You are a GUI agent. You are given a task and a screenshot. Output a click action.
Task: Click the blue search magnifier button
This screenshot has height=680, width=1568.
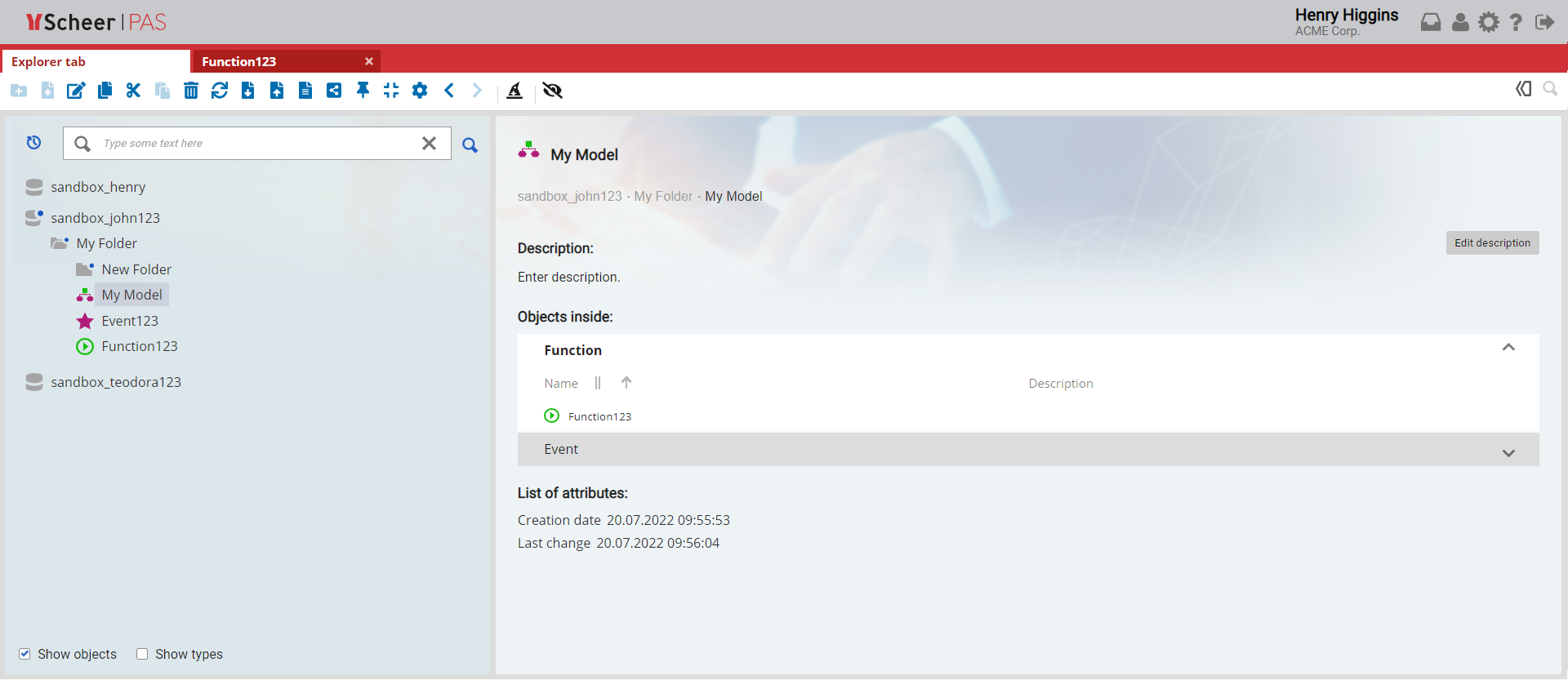click(470, 145)
